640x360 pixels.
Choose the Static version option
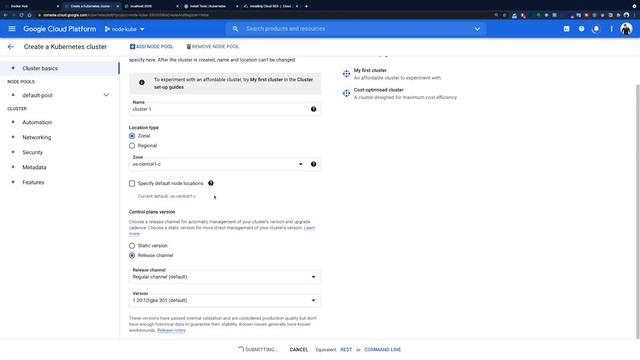(x=132, y=246)
